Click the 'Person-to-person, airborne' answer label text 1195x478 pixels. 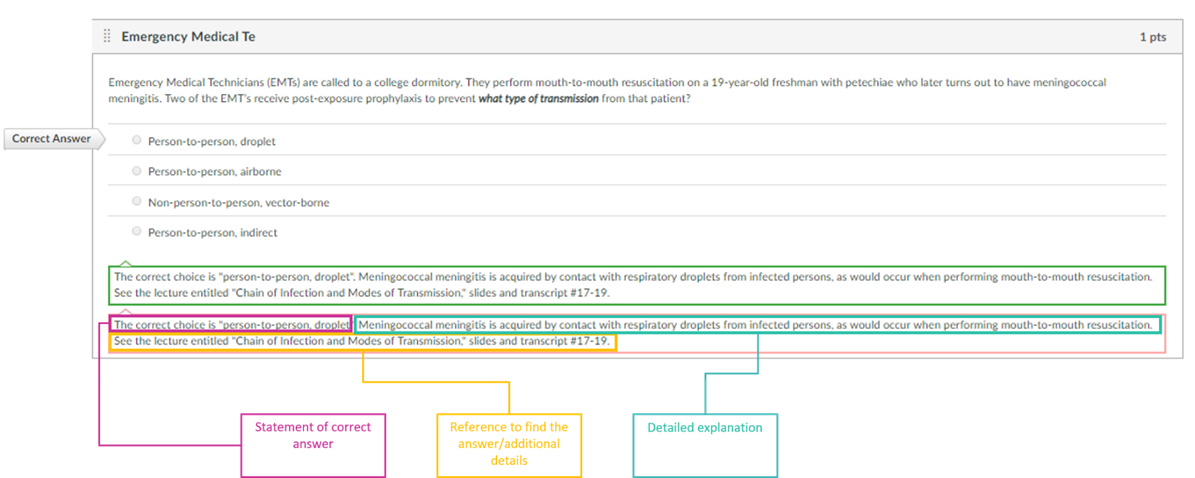214,172
